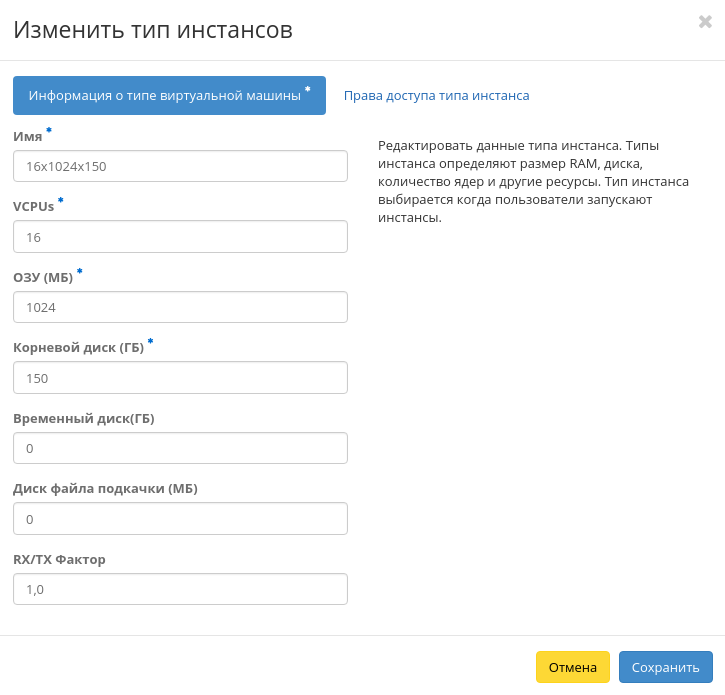Click the Корневой диск (ГБ) input field
This screenshot has height=695, width=725.
click(180, 378)
